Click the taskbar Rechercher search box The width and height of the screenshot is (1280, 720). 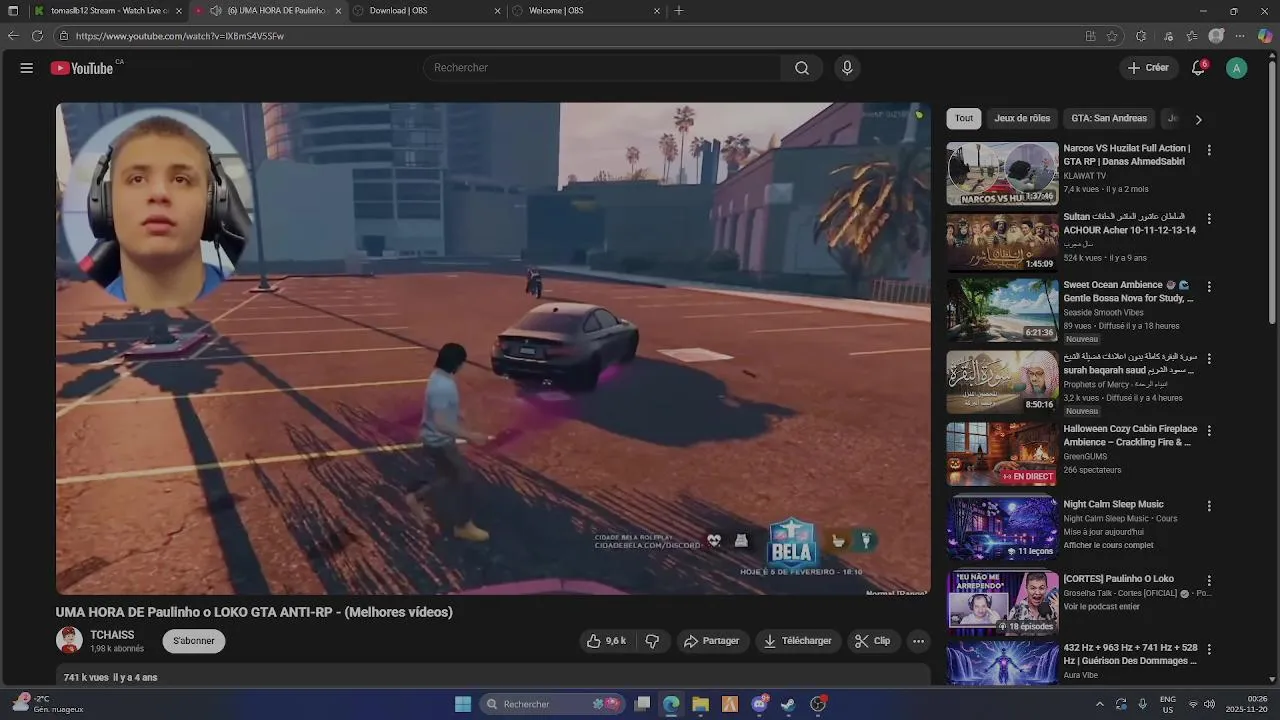pos(551,704)
